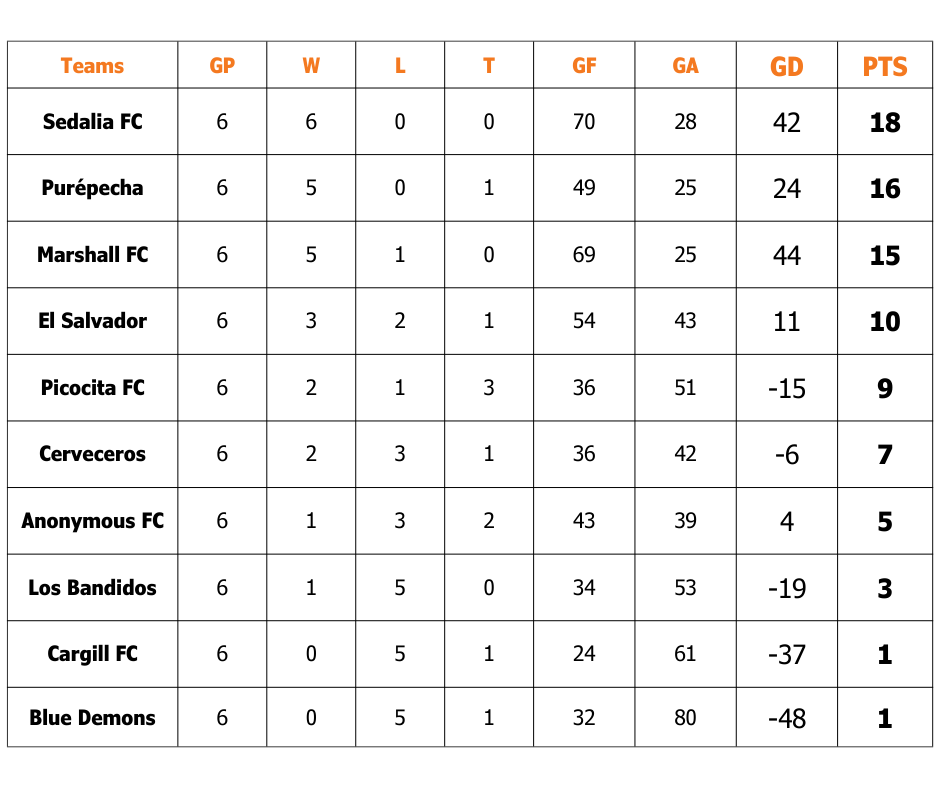
Task: Select the Marshall FC team name
Action: [92, 255]
